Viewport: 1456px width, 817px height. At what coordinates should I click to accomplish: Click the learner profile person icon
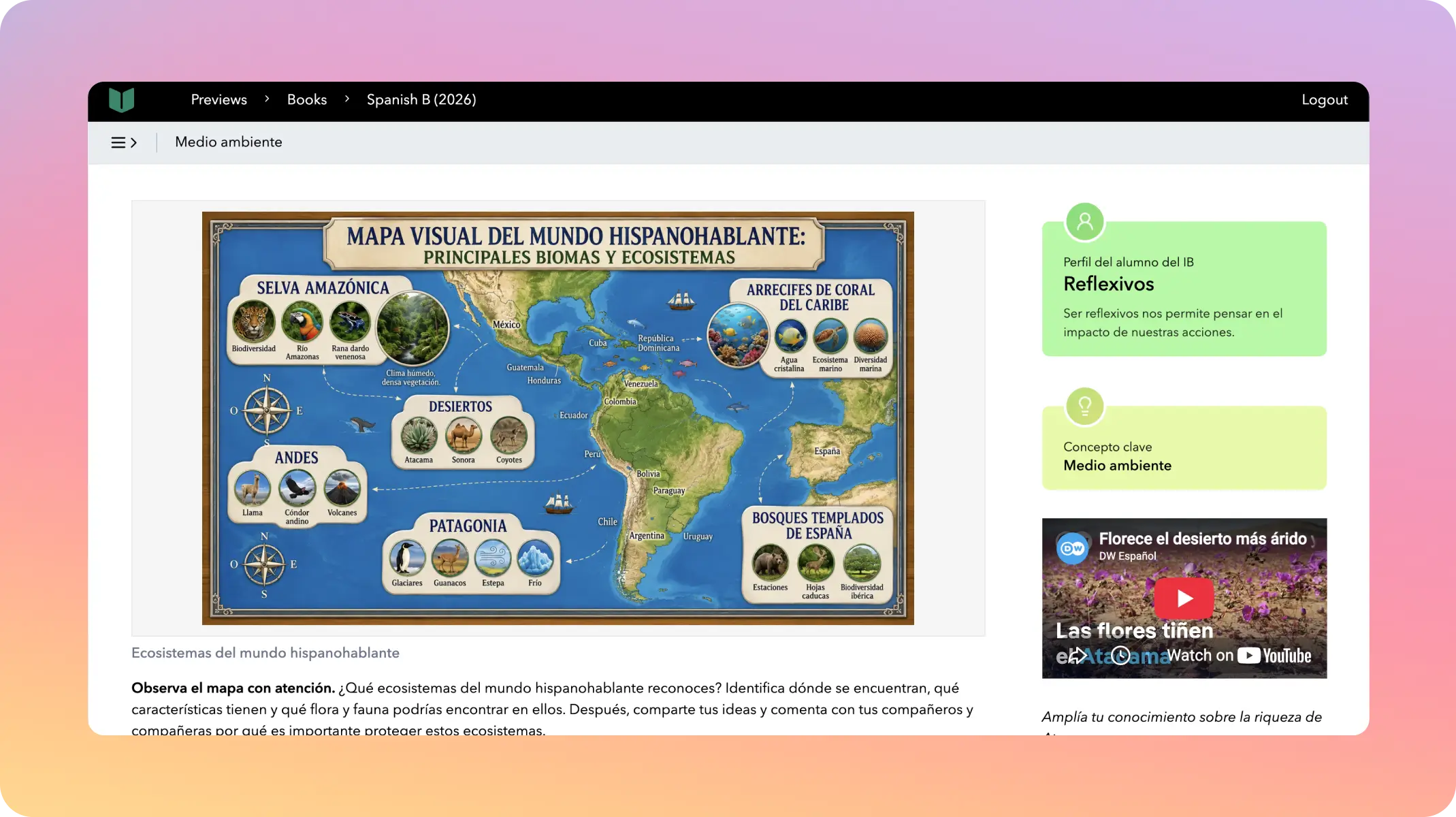(1084, 221)
